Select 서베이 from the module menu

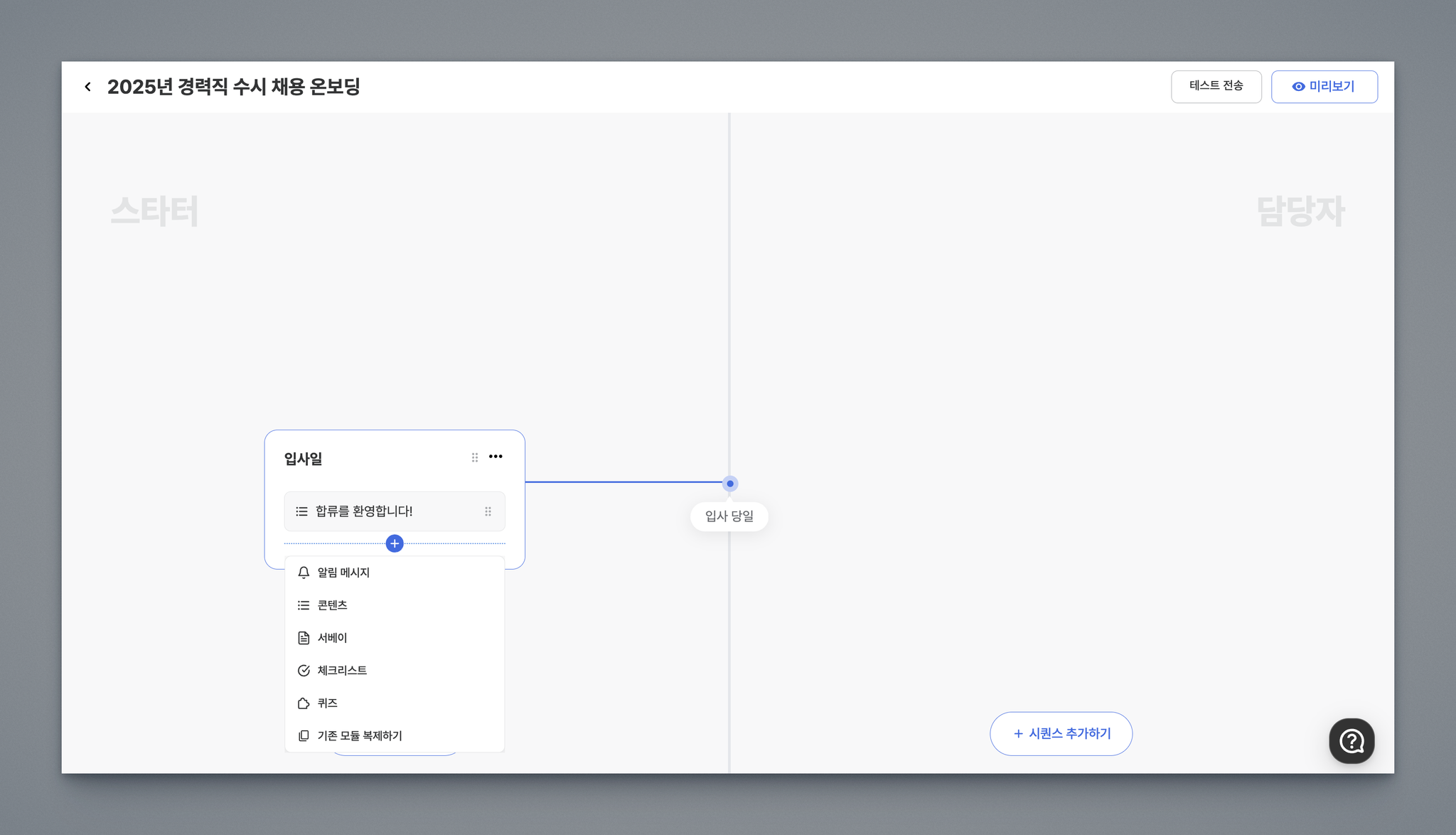point(332,638)
